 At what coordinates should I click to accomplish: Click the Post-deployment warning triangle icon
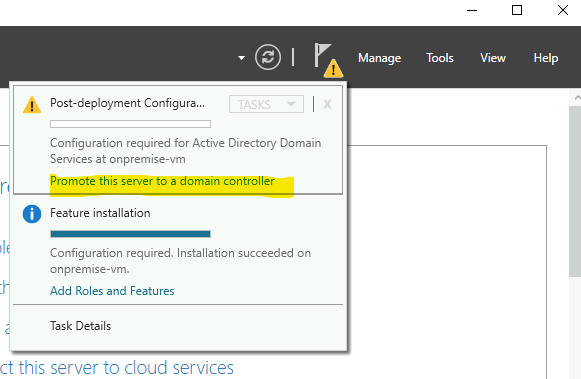coord(32,104)
